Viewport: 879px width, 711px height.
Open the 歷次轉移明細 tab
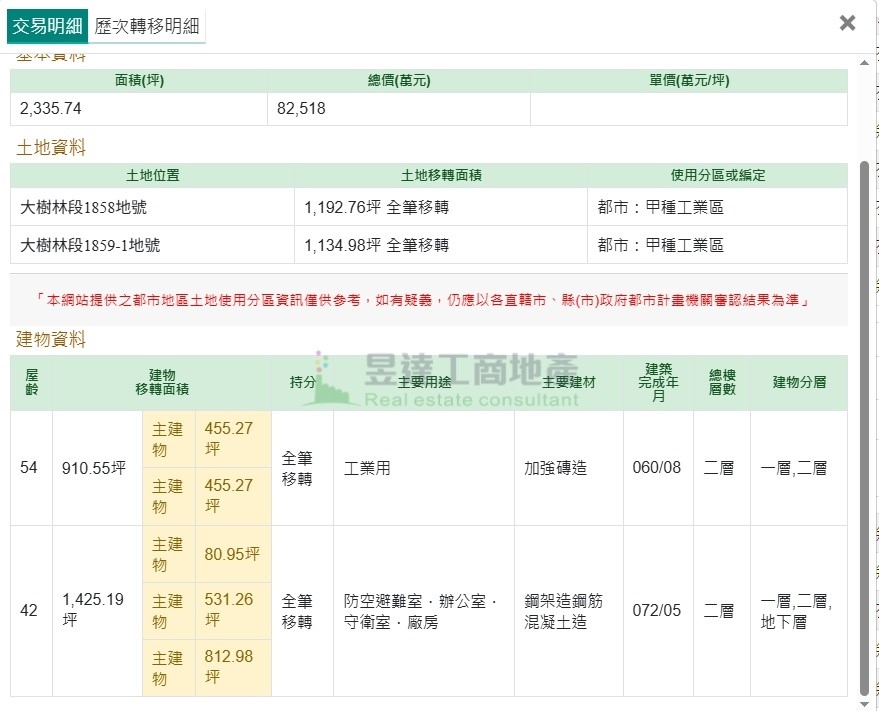pyautogui.click(x=147, y=26)
